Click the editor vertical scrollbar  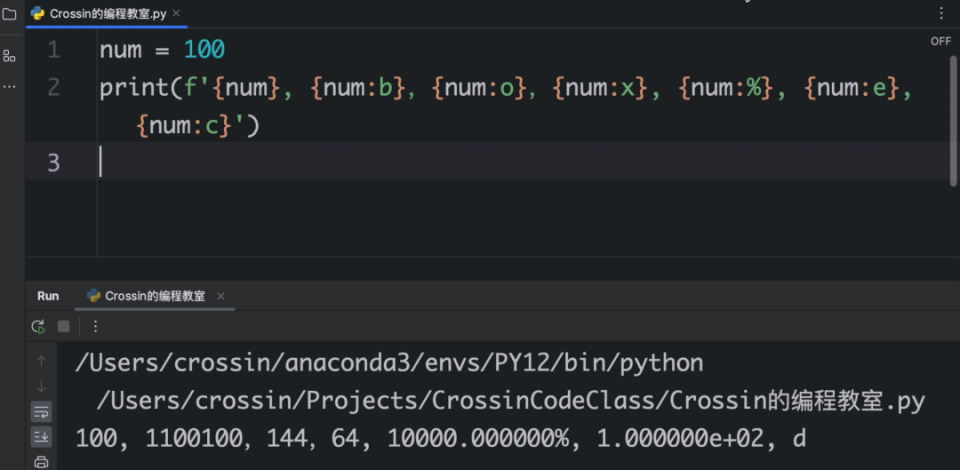[x=953, y=121]
